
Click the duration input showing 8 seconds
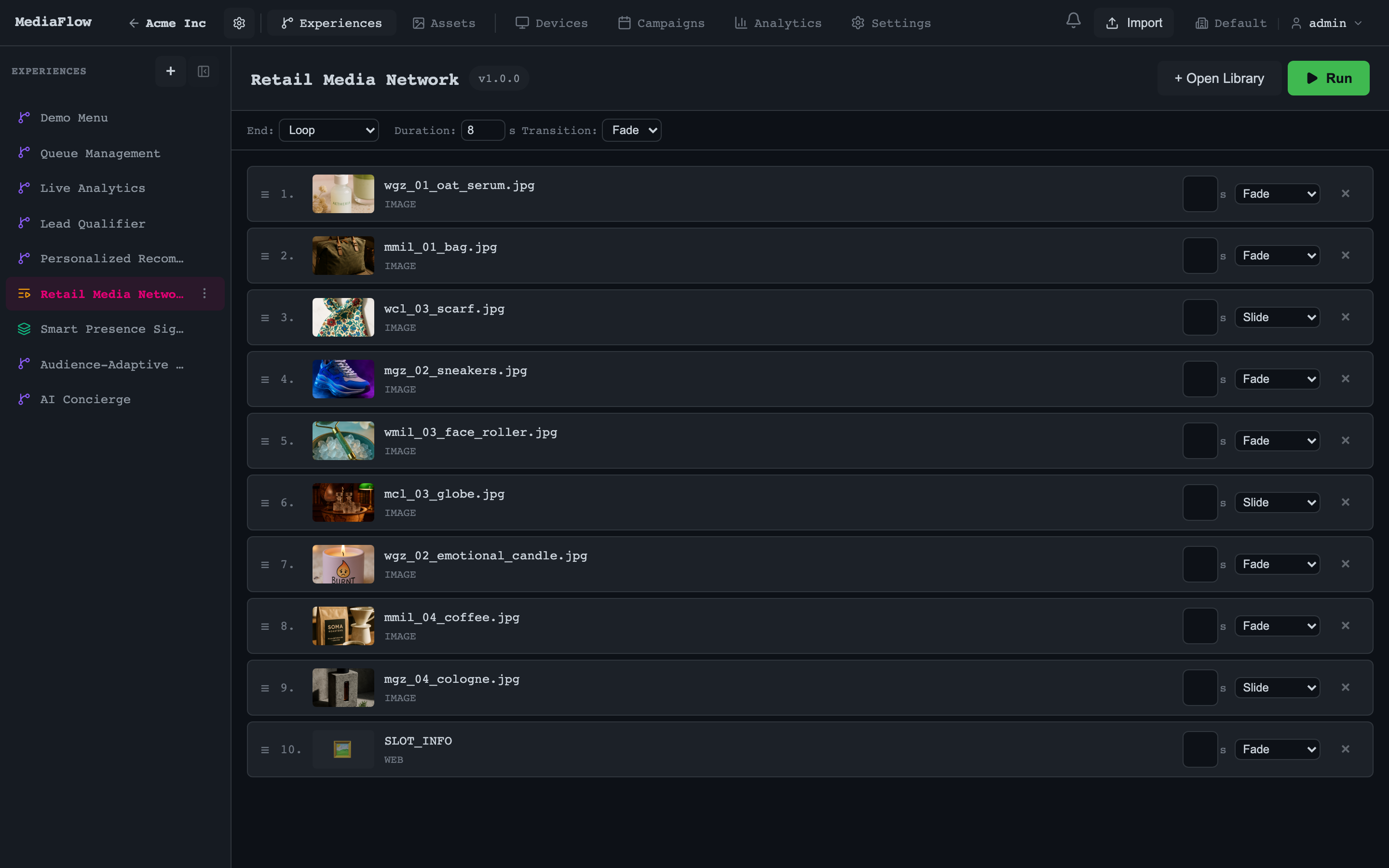[482, 130]
